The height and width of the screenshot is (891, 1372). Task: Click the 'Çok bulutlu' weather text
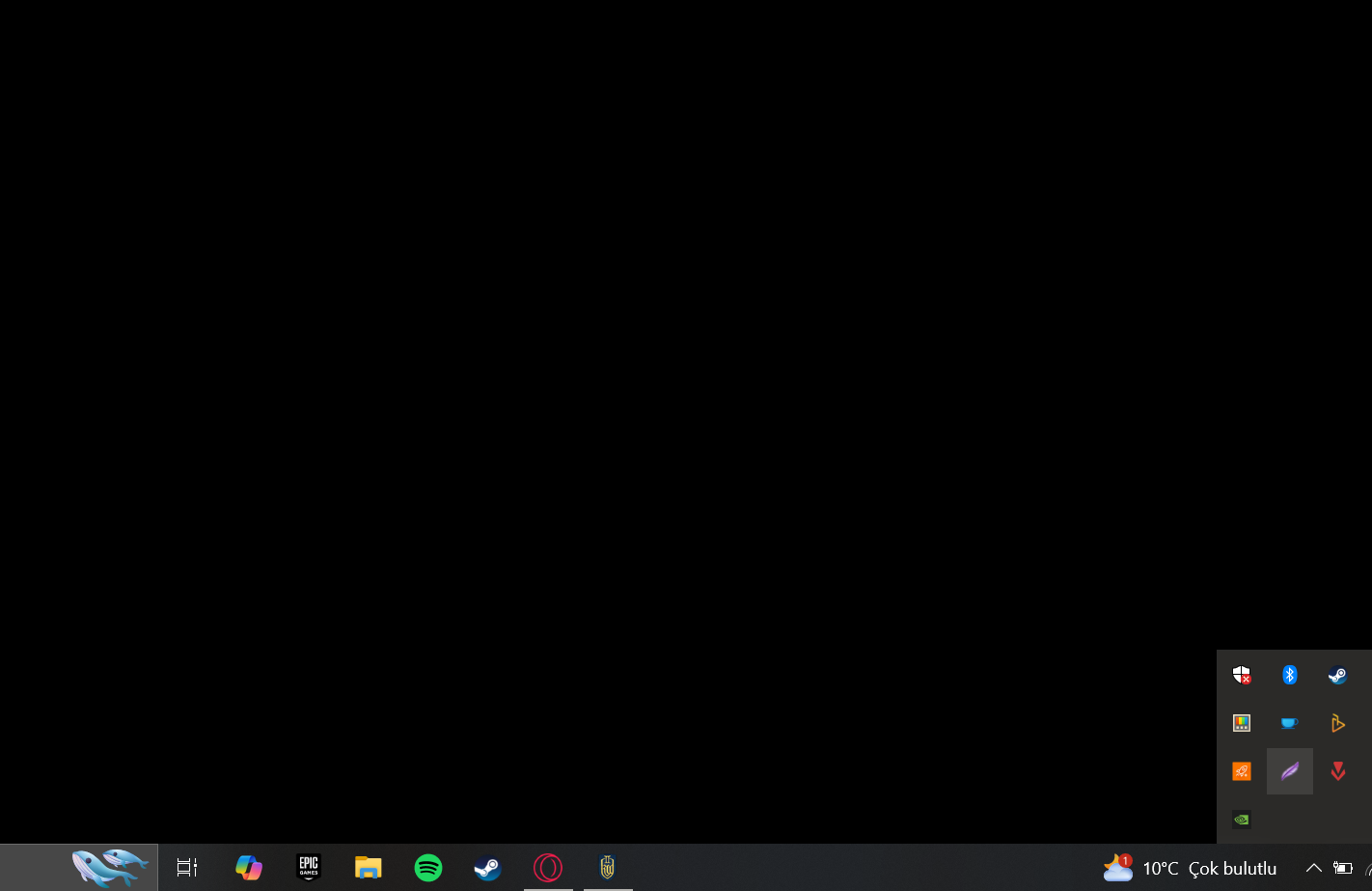coord(1232,868)
